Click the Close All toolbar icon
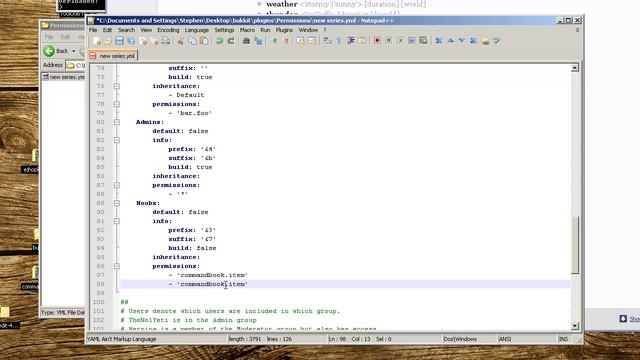This screenshot has width=640, height=360. coord(154,41)
